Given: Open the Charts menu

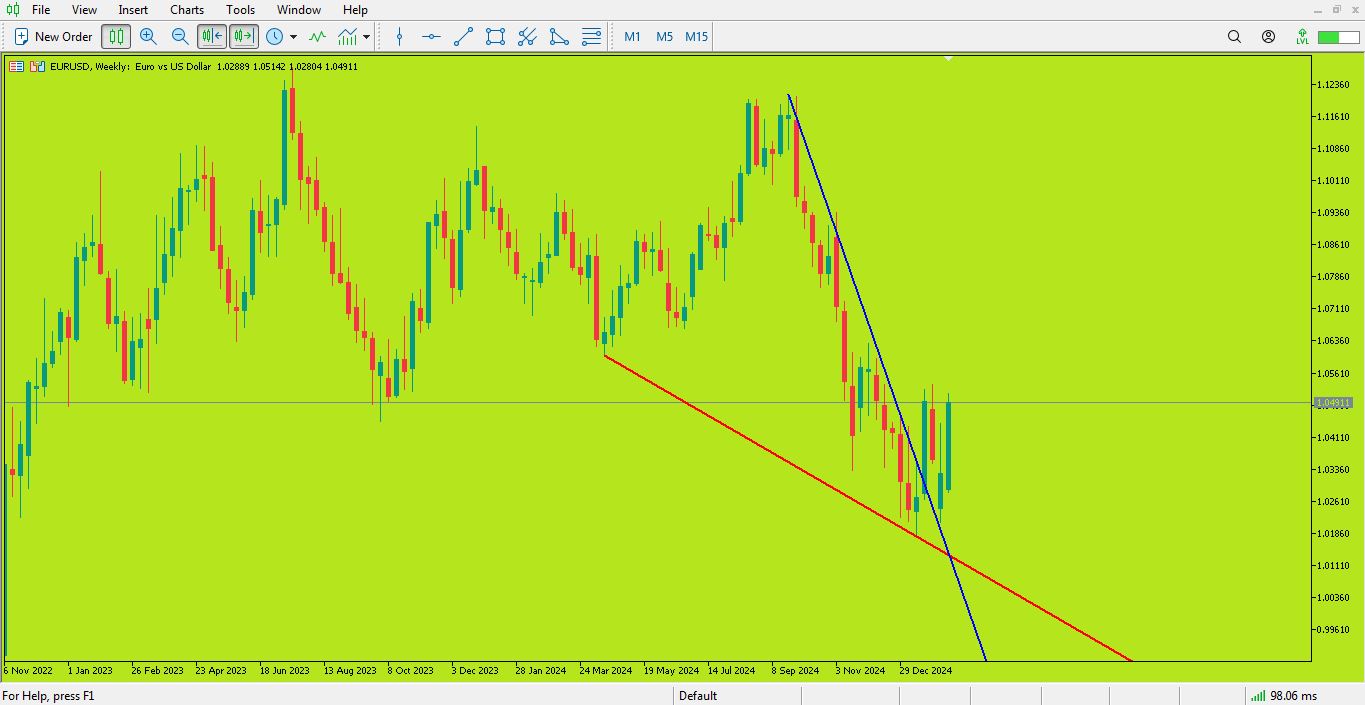Looking at the screenshot, I should [187, 10].
